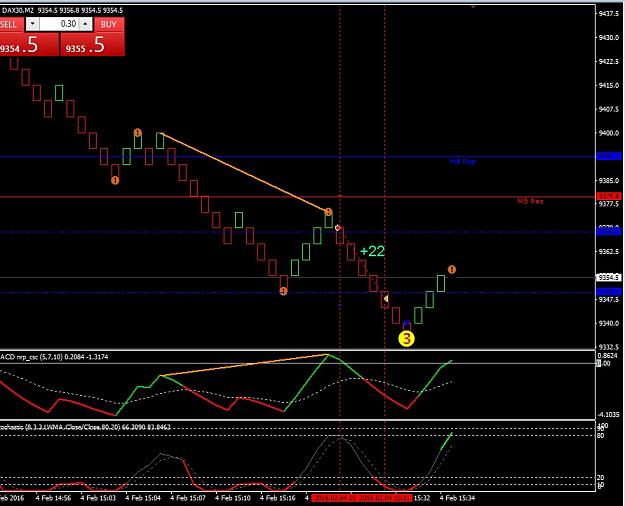The height and width of the screenshot is (506, 625).
Task: Click the white trade exit arrow on the red brick
Action: point(385,298)
